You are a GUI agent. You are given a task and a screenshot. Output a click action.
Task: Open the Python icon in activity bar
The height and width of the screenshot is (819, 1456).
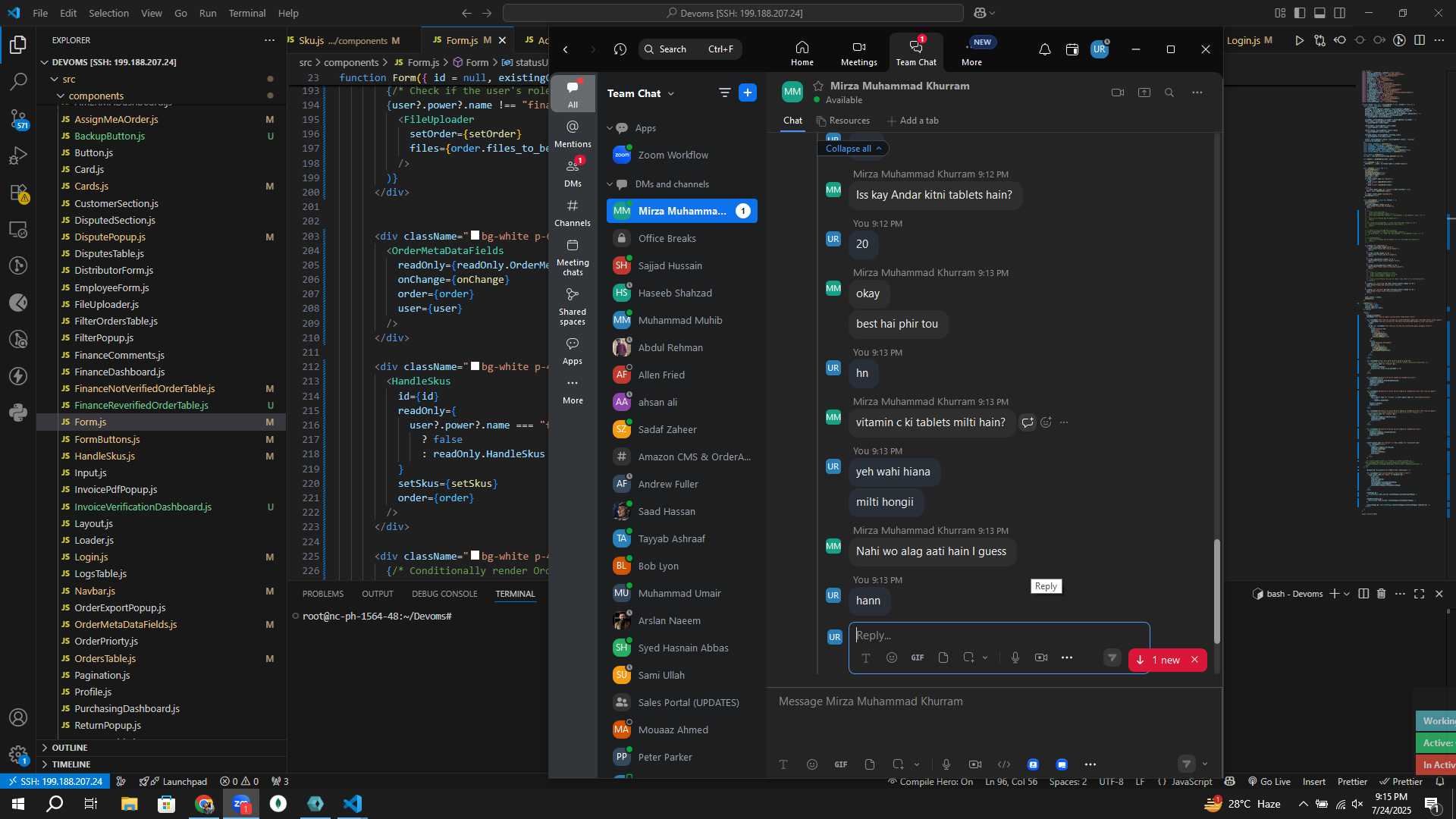[x=18, y=413]
